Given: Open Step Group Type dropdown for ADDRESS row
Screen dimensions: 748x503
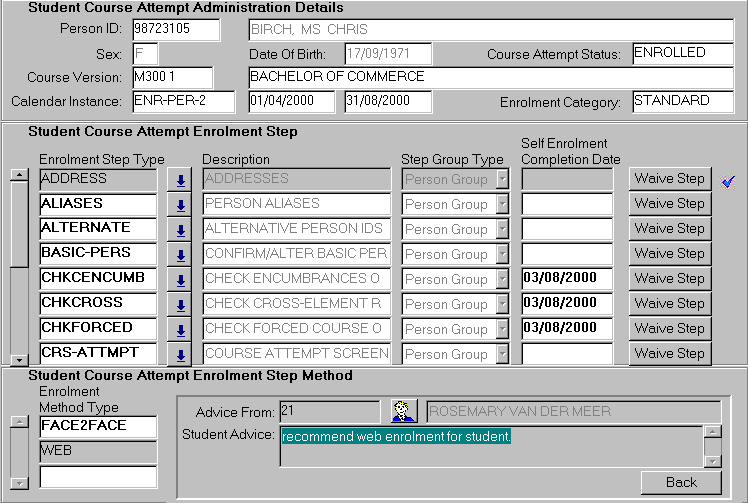Looking at the screenshot, I should pyautogui.click(x=502, y=179).
